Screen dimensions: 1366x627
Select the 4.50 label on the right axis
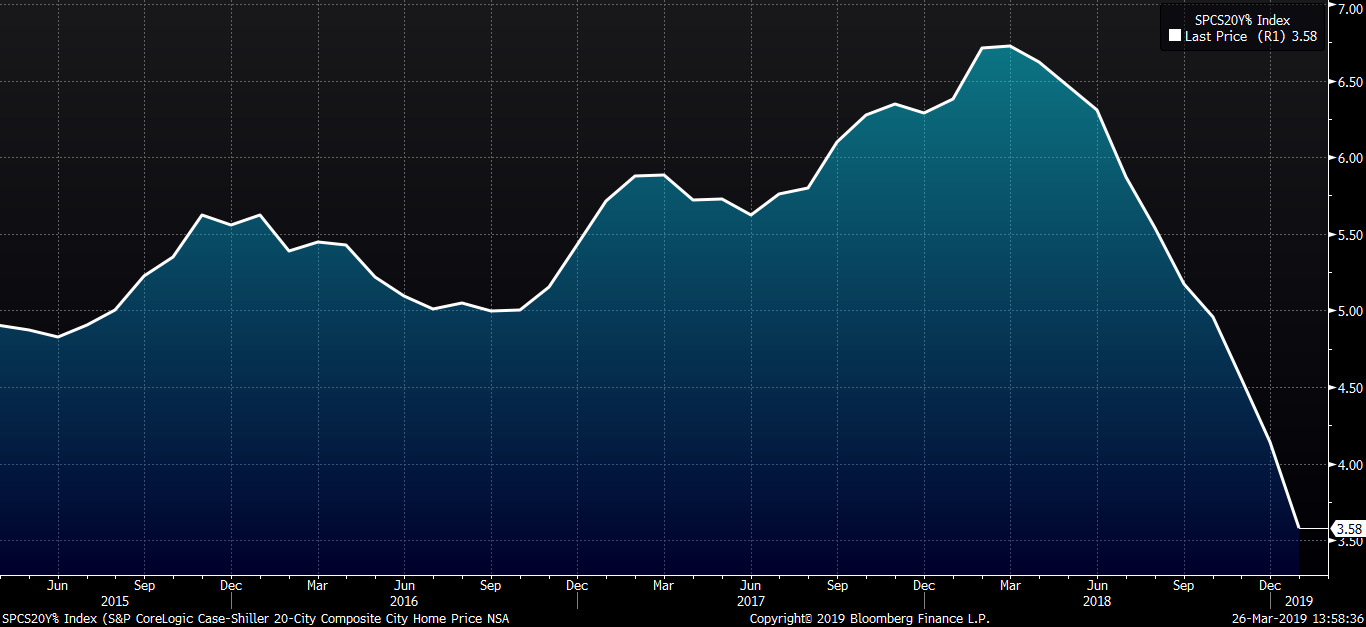[x=1348, y=388]
